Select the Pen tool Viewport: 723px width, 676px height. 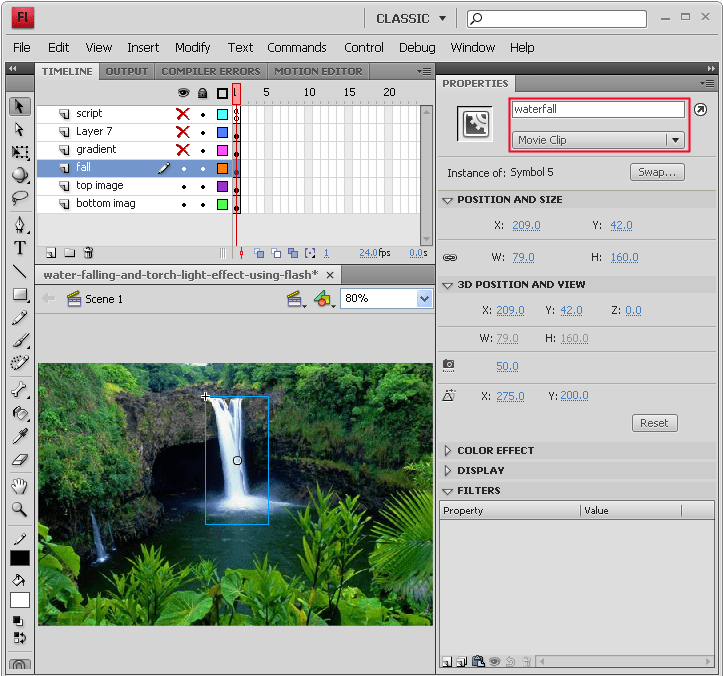[x=19, y=225]
